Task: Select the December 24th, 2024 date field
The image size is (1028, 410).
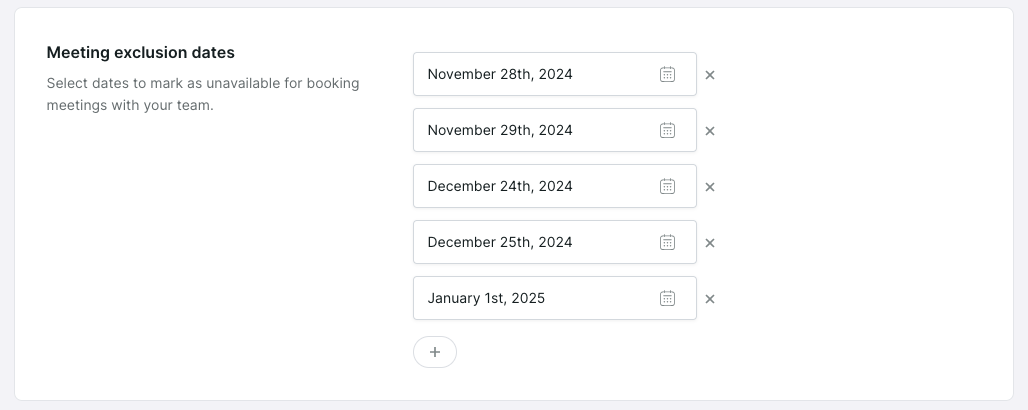Action: [x=555, y=186]
